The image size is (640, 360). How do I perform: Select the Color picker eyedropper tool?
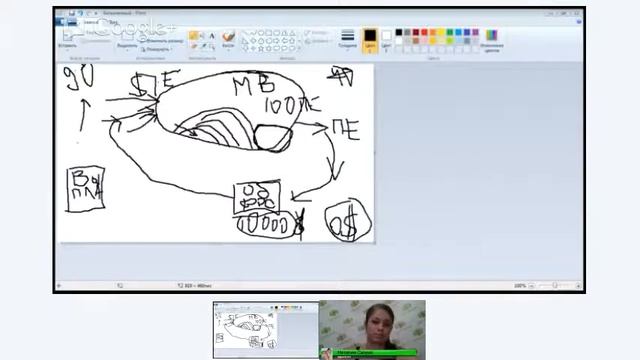[203, 47]
